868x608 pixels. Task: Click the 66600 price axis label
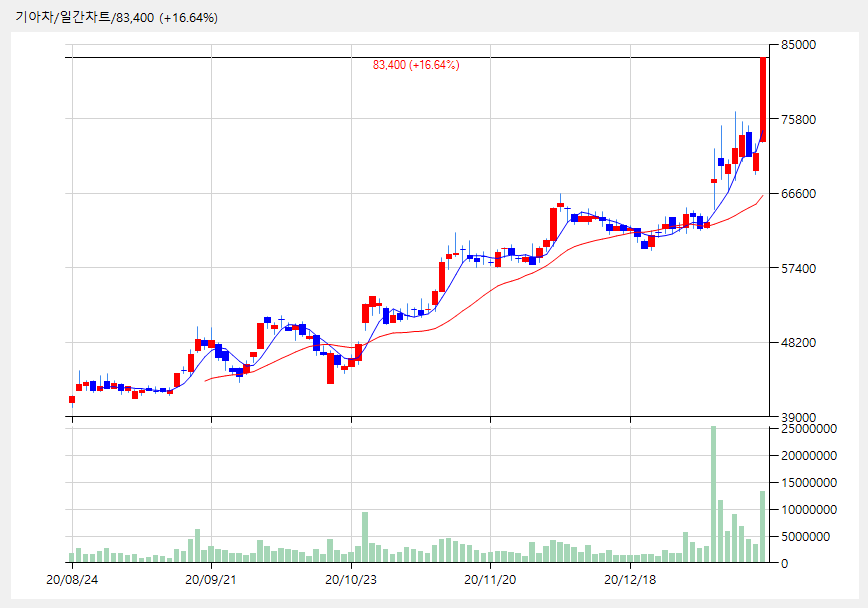[x=798, y=193]
